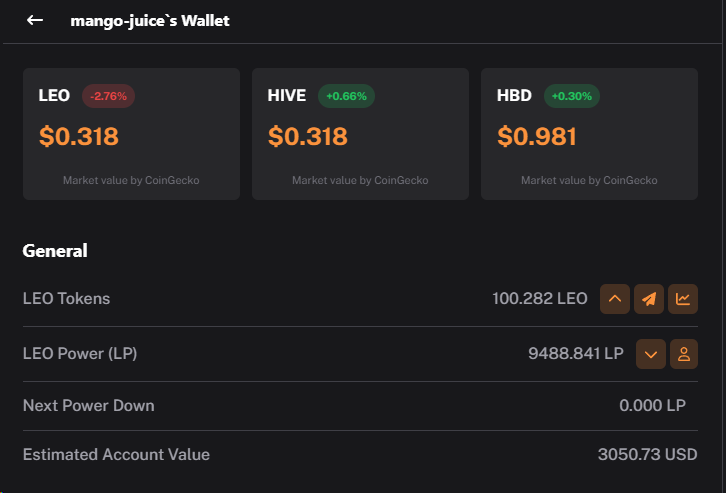The image size is (726, 493).
Task: Select the LEO price card
Action: tap(131, 134)
